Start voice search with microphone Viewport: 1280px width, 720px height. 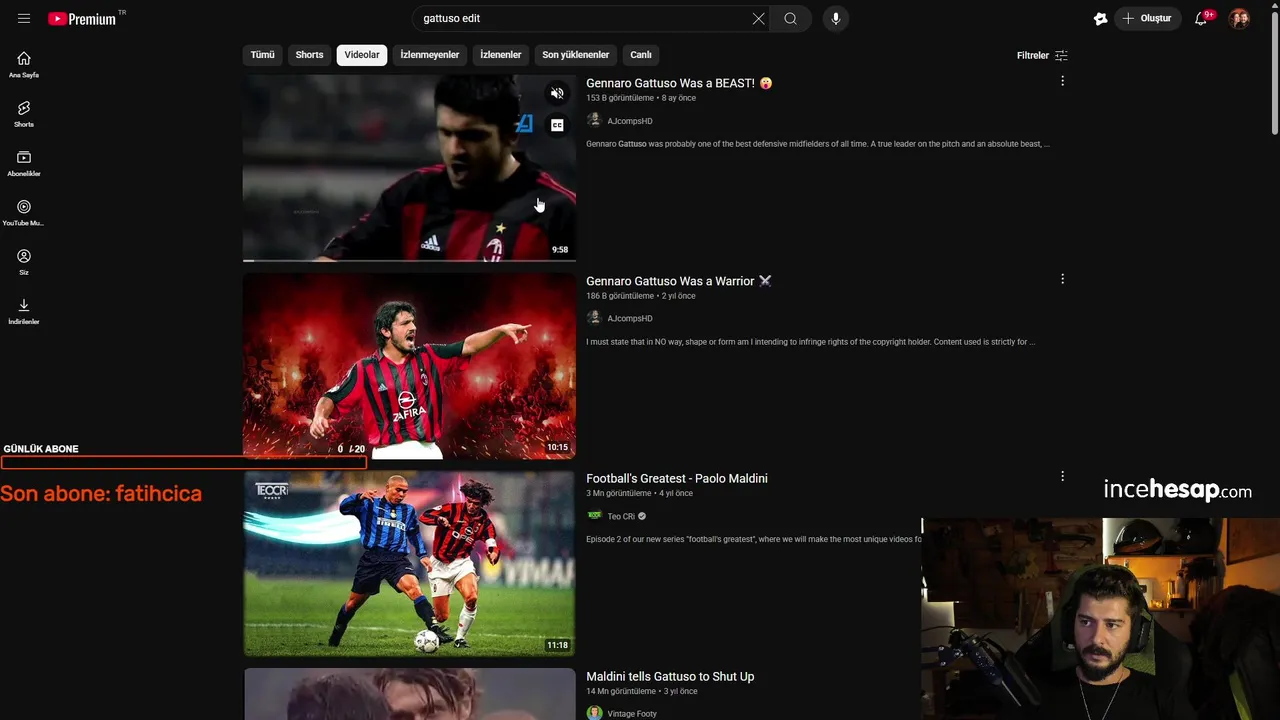pos(836,18)
